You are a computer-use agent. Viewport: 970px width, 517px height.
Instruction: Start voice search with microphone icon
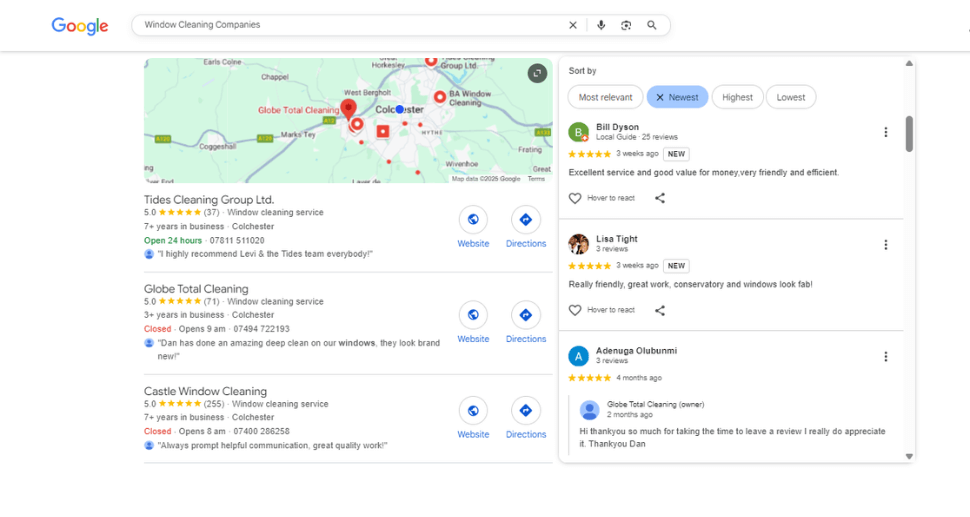(x=601, y=25)
